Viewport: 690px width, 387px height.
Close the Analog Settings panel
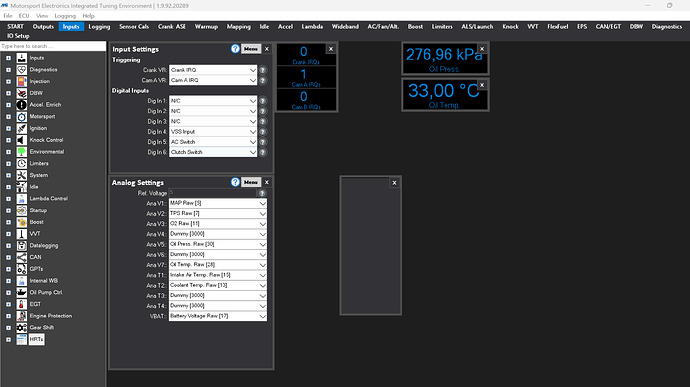click(x=267, y=182)
